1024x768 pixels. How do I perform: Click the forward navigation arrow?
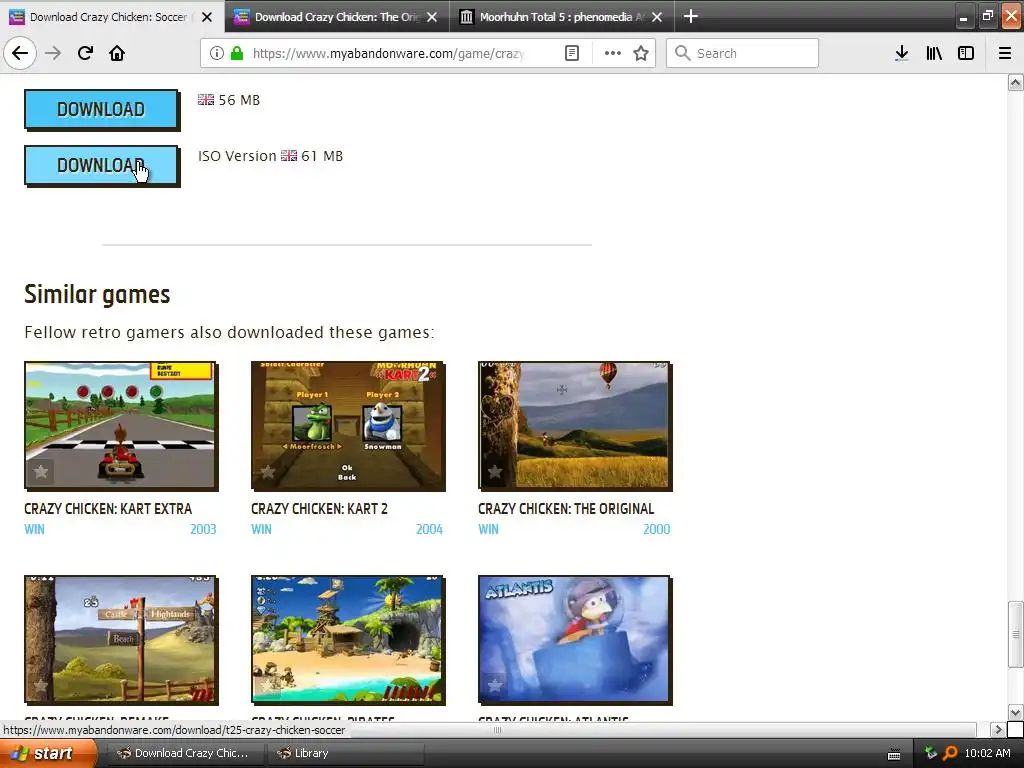53,53
